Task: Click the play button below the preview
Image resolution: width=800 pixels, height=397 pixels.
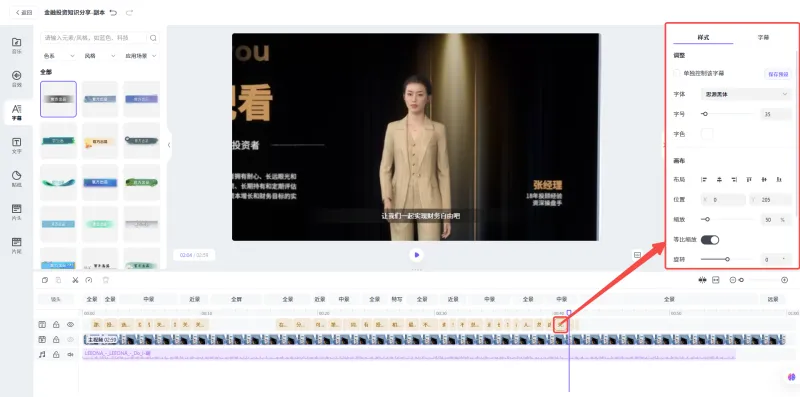Action: [416, 255]
